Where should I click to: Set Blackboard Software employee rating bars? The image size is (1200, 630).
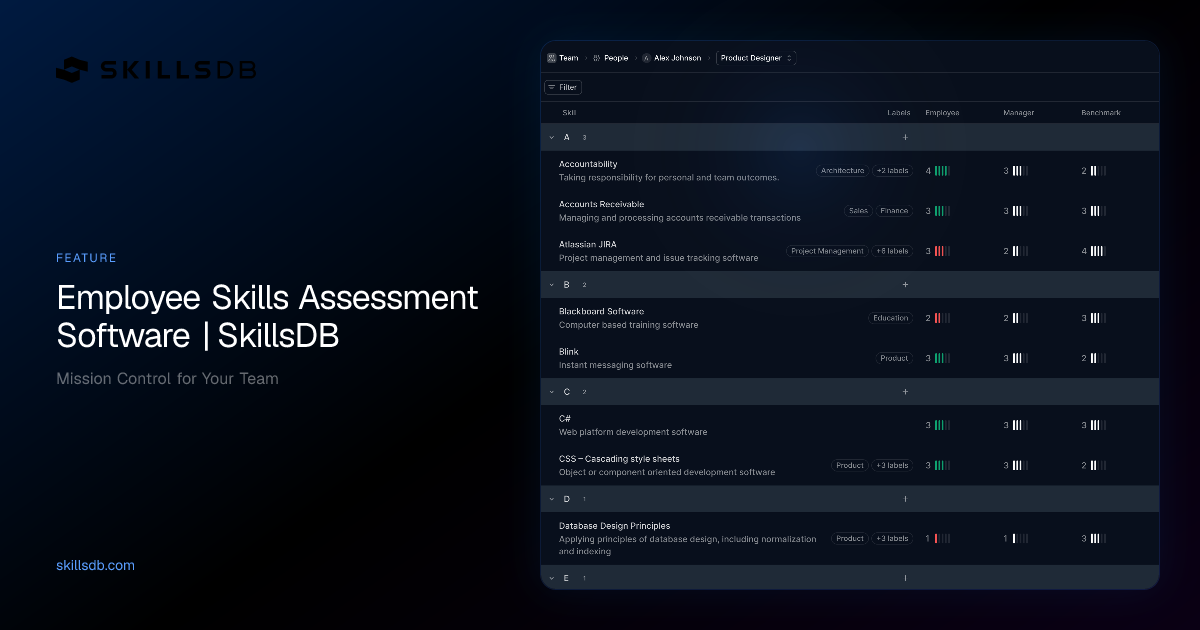point(942,318)
